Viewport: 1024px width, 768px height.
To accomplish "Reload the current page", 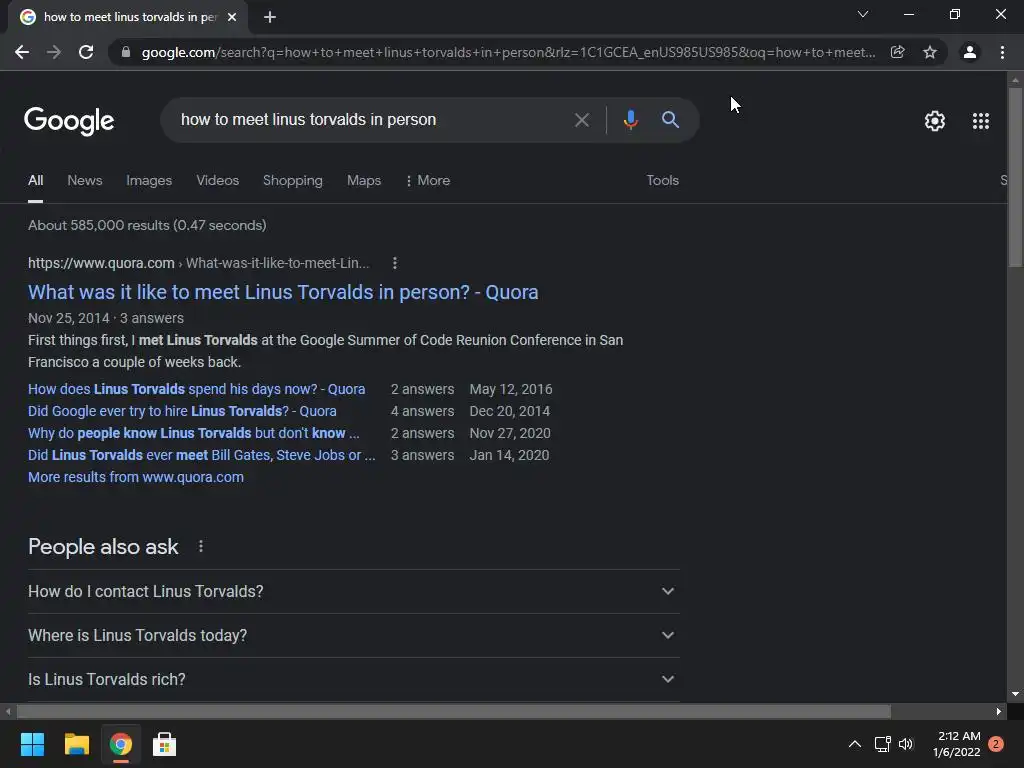I will click(86, 52).
